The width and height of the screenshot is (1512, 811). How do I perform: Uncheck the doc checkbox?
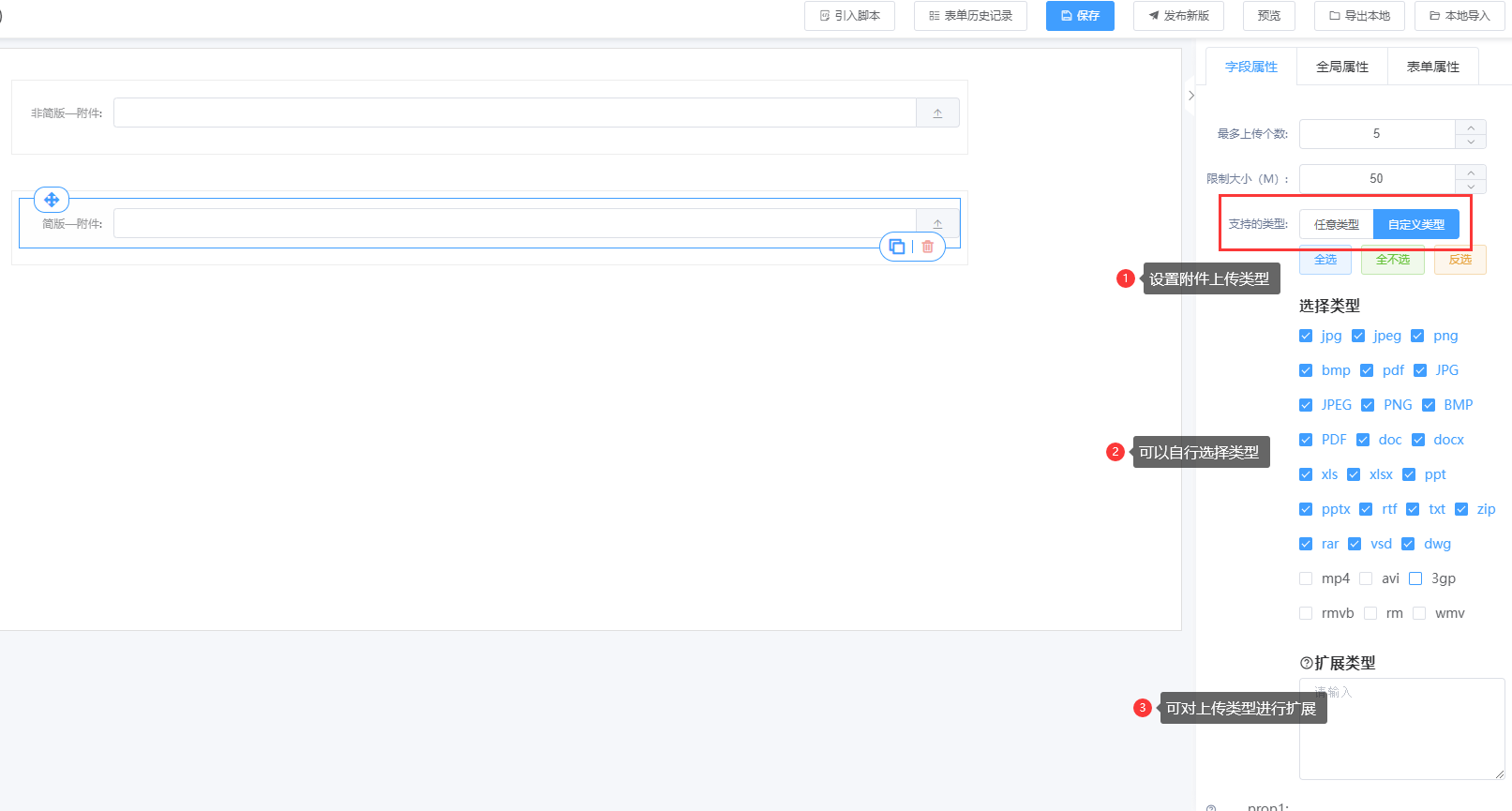coord(1363,440)
